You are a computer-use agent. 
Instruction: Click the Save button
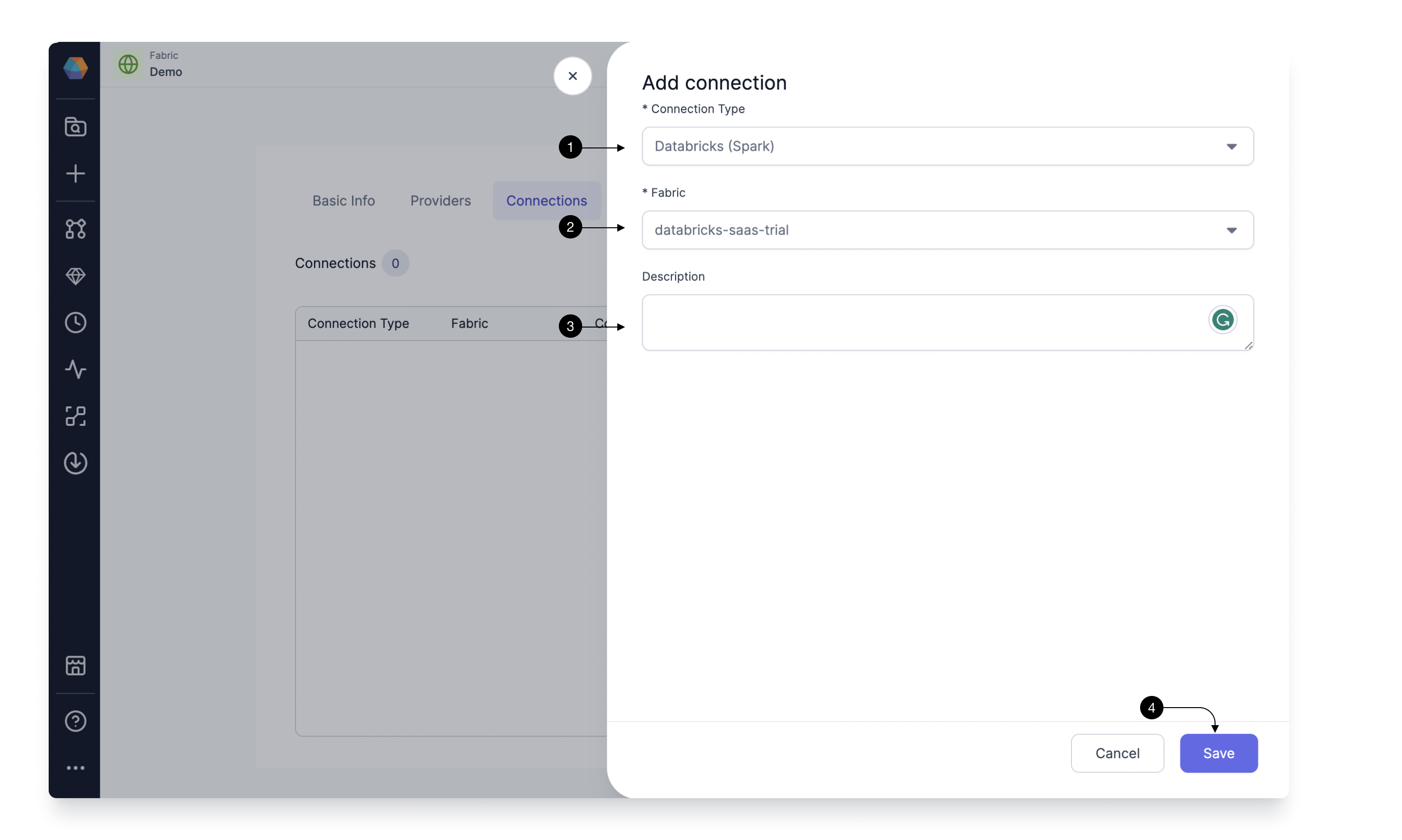(1218, 753)
